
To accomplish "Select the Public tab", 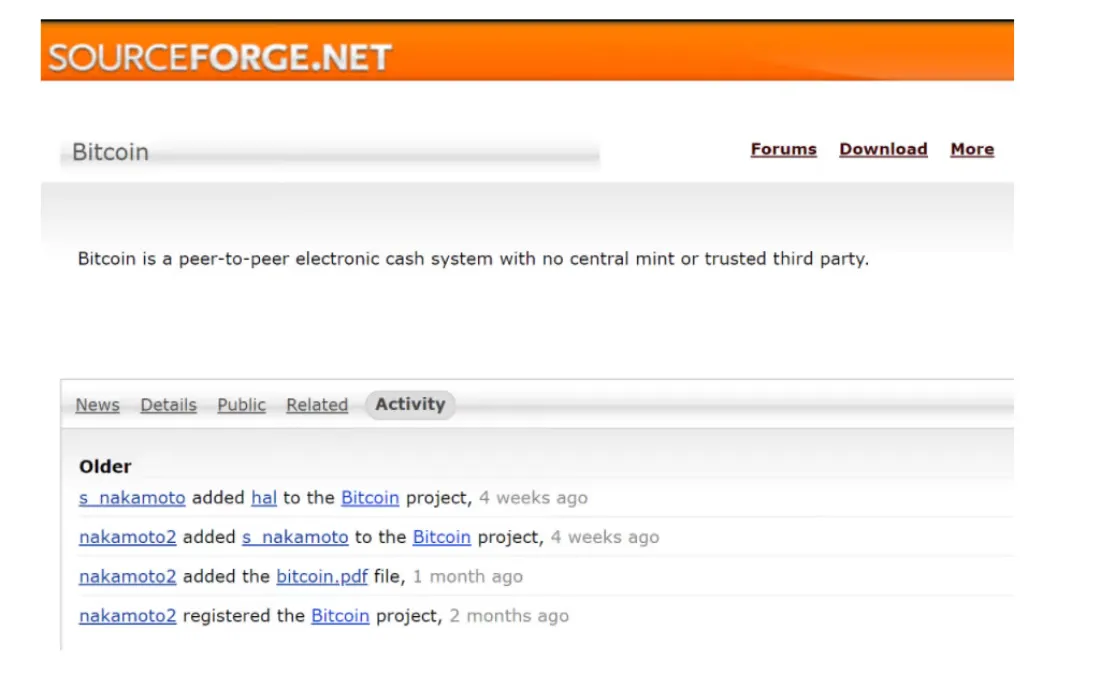I will 241,405.
